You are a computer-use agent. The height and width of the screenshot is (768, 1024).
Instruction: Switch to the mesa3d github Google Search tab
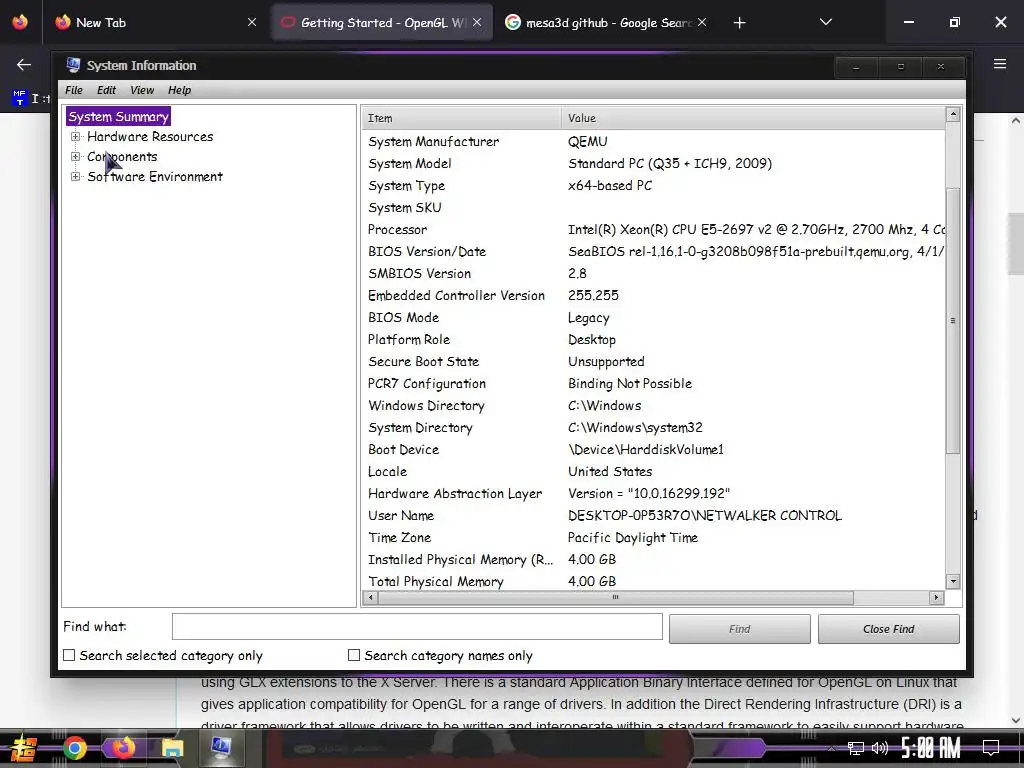[607, 22]
